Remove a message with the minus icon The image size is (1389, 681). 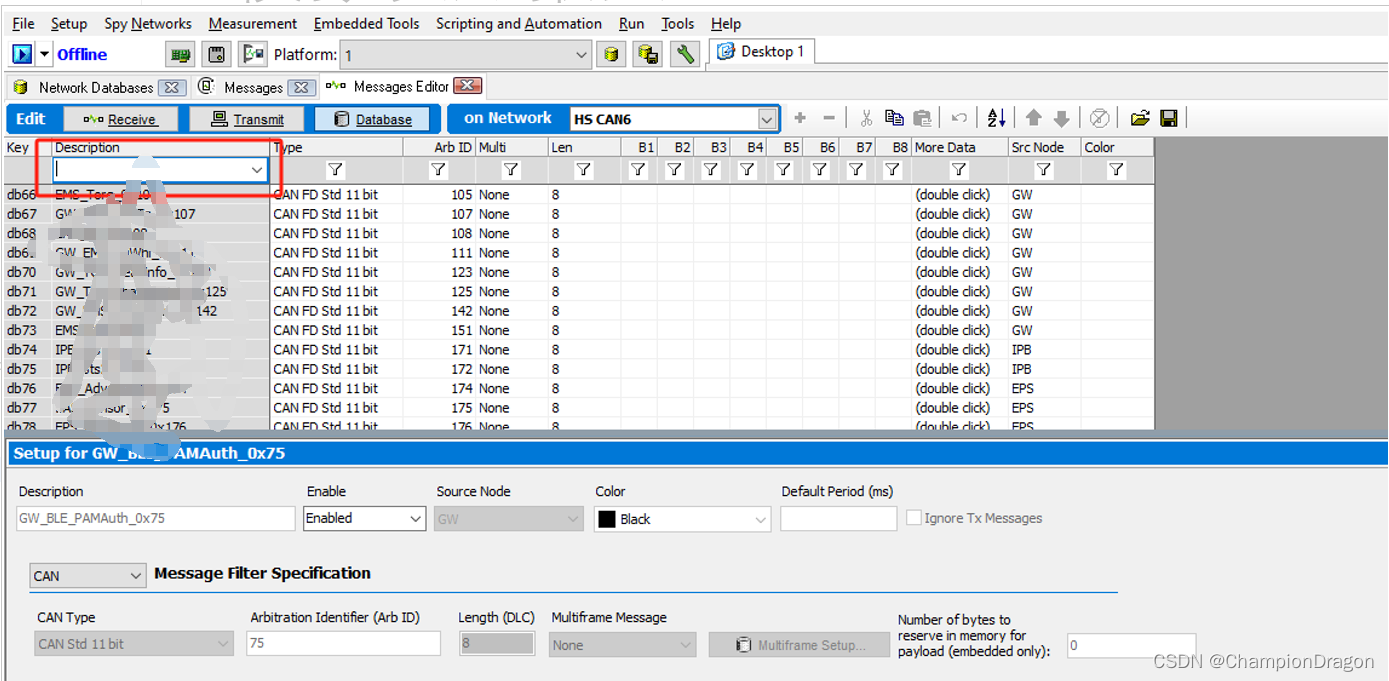828,118
